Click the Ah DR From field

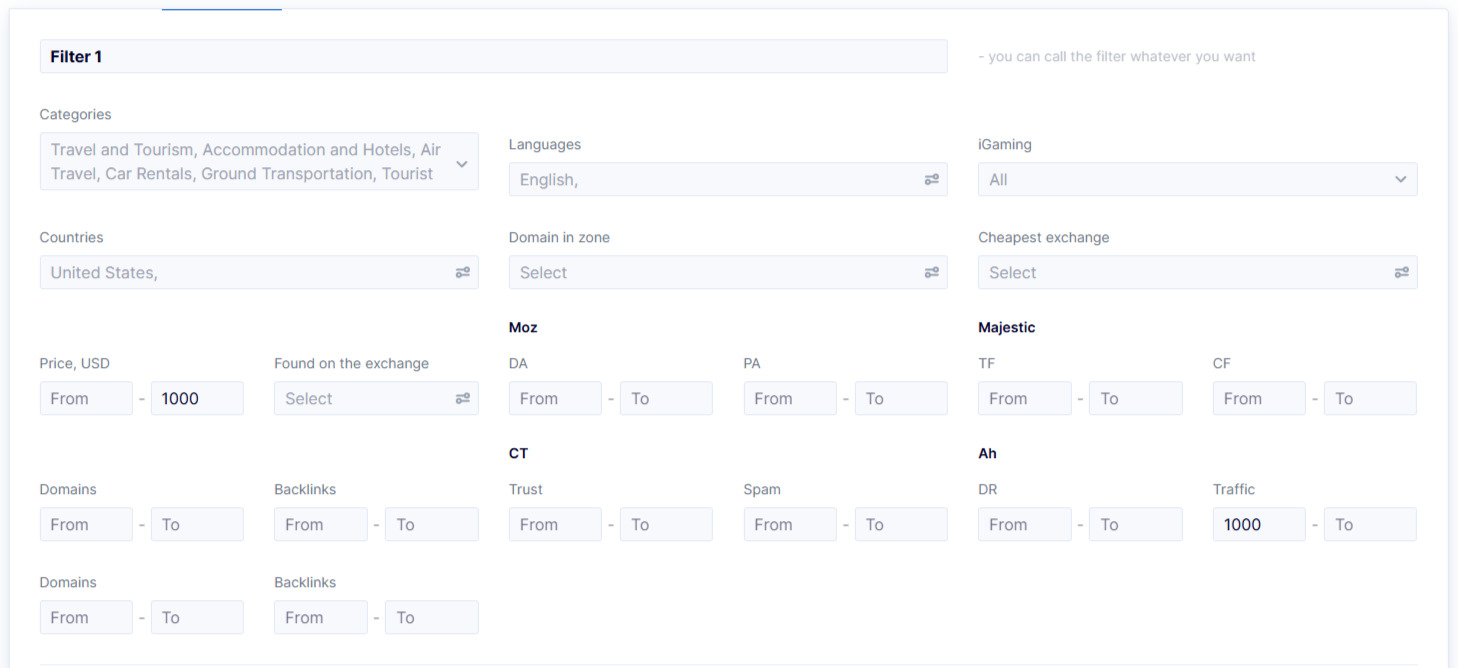[1024, 524]
